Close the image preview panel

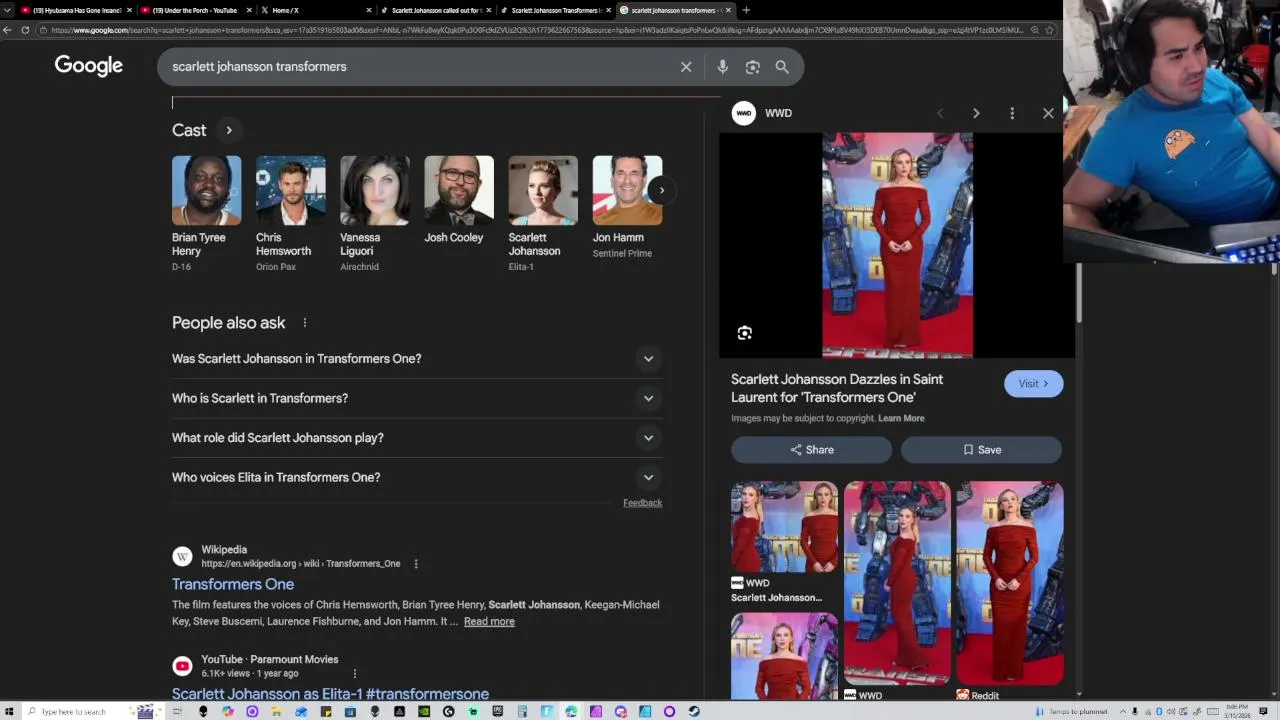pos(1048,113)
